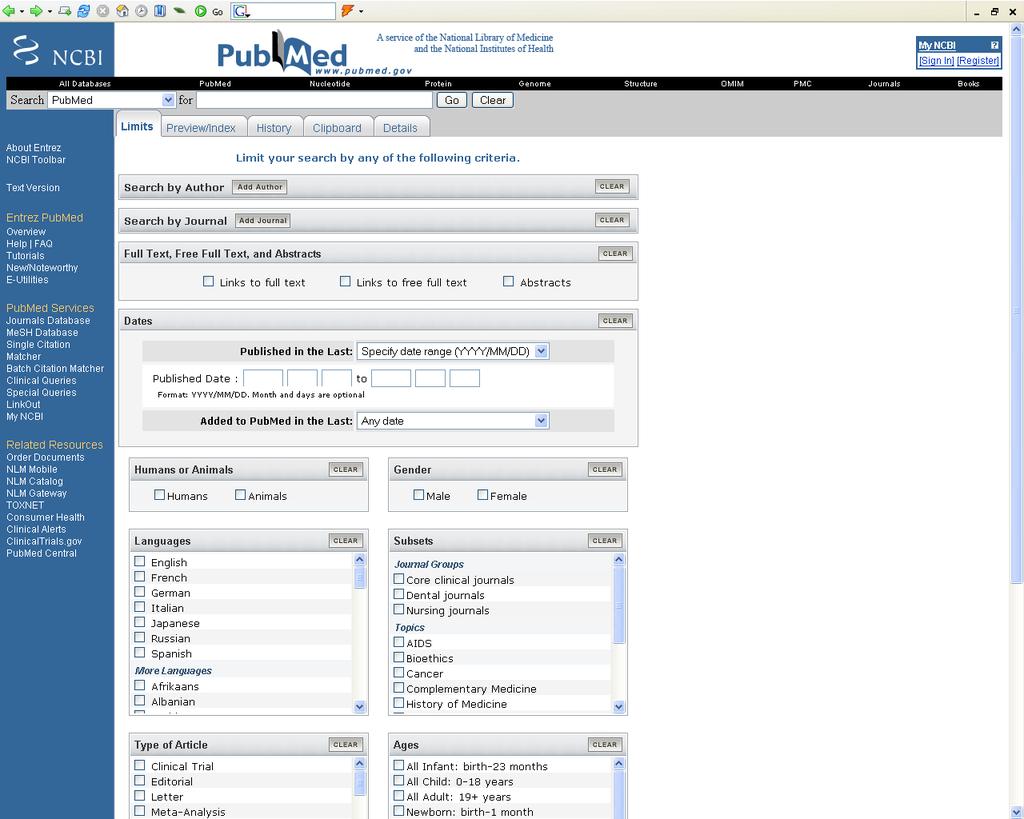
Task: Click Ages list scroll up arrow
Action: coord(619,763)
